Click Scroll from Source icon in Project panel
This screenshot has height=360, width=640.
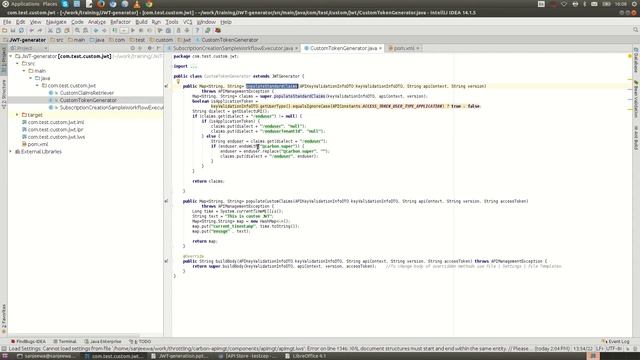(133, 48)
